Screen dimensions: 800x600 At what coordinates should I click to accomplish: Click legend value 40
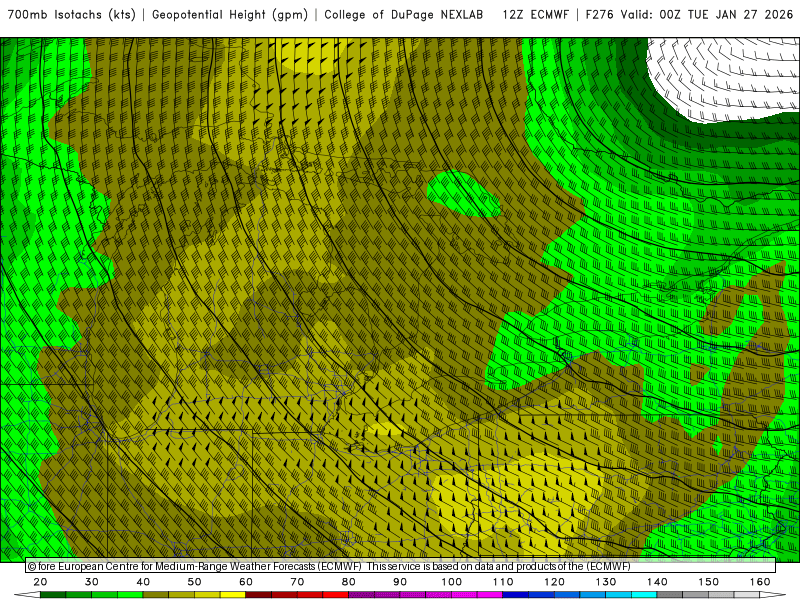point(143,582)
